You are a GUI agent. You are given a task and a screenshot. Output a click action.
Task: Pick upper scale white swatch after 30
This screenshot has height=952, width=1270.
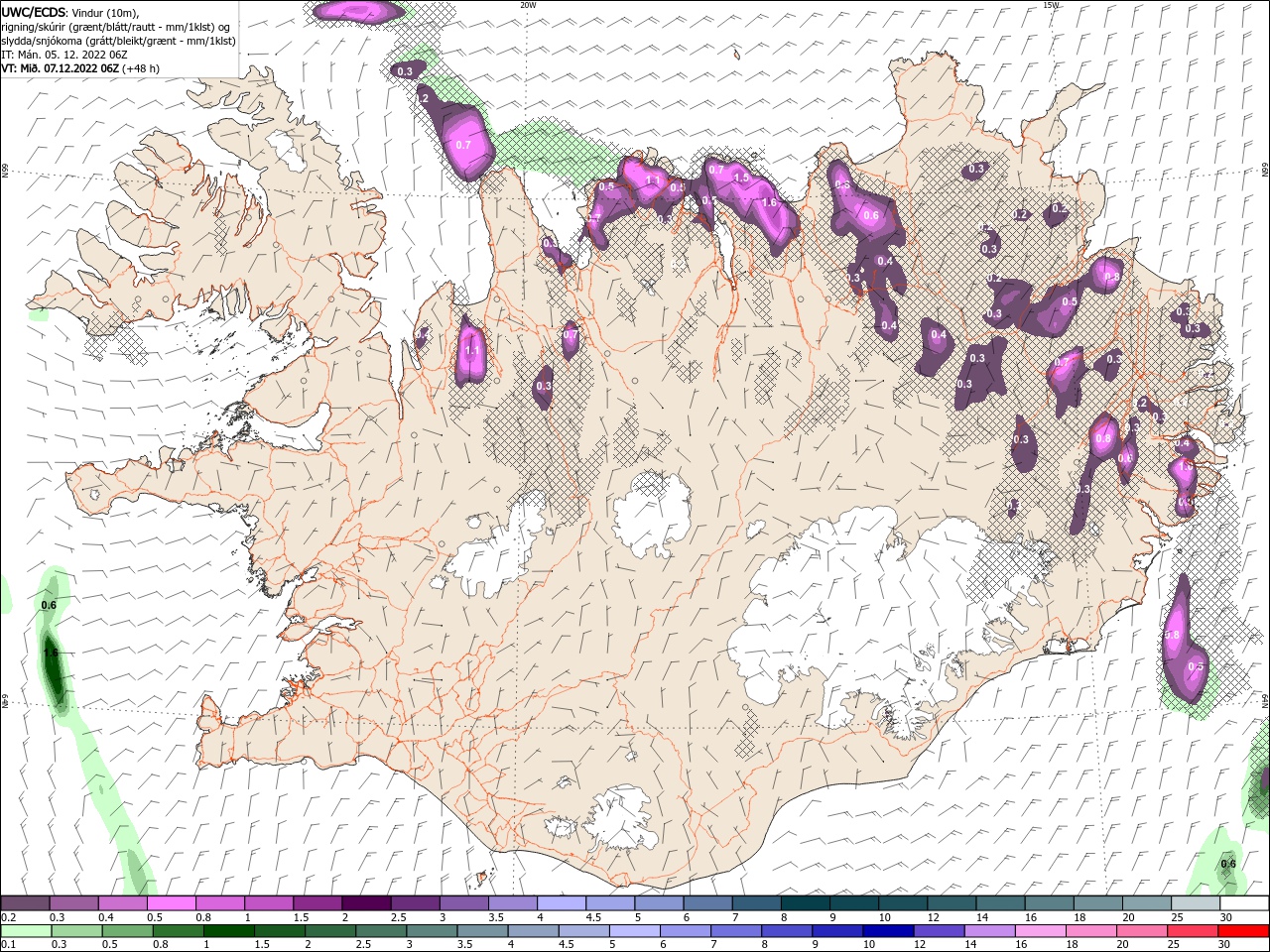pyautogui.click(x=1245, y=903)
